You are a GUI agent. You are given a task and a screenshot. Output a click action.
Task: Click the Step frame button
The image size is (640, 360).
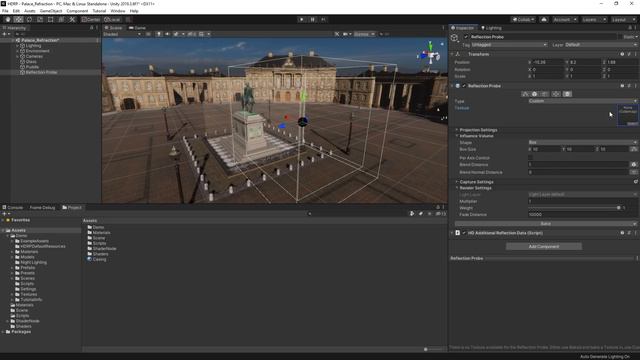click(324, 19)
